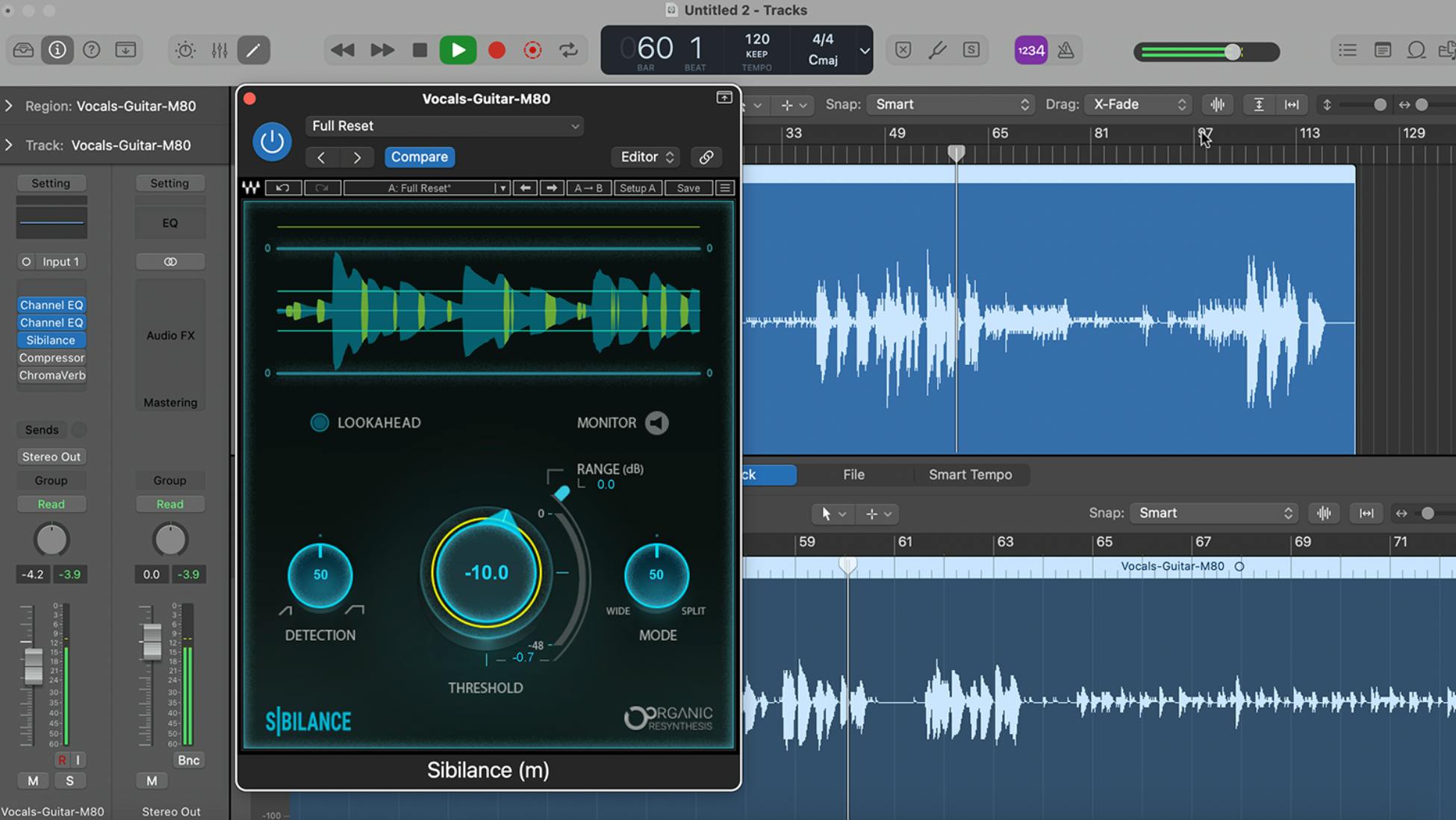Toggle the Input Monitoring I button
The image size is (1456, 820).
pos(78,760)
